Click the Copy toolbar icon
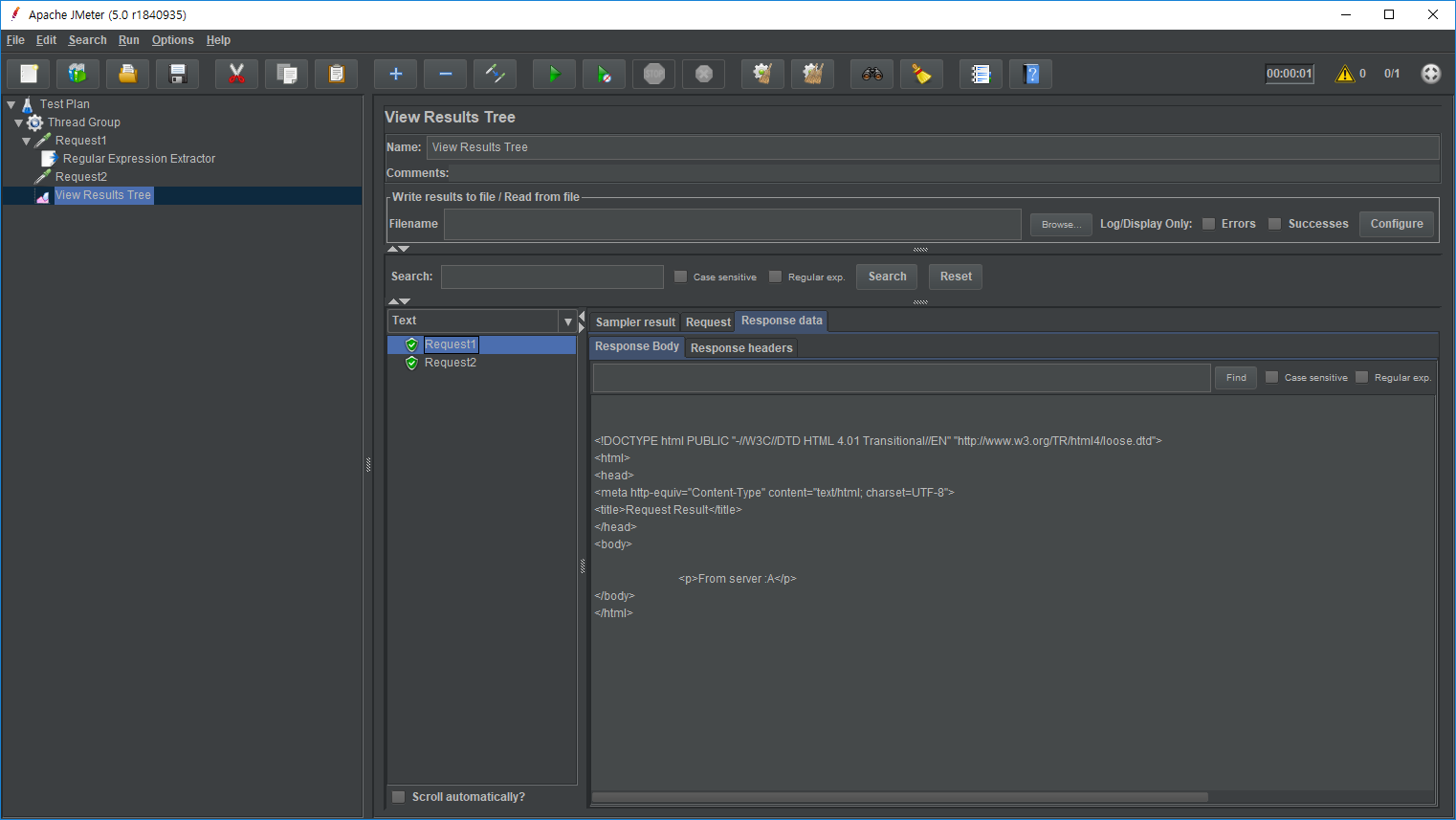Viewport: 1456px width, 820px height. tap(287, 74)
